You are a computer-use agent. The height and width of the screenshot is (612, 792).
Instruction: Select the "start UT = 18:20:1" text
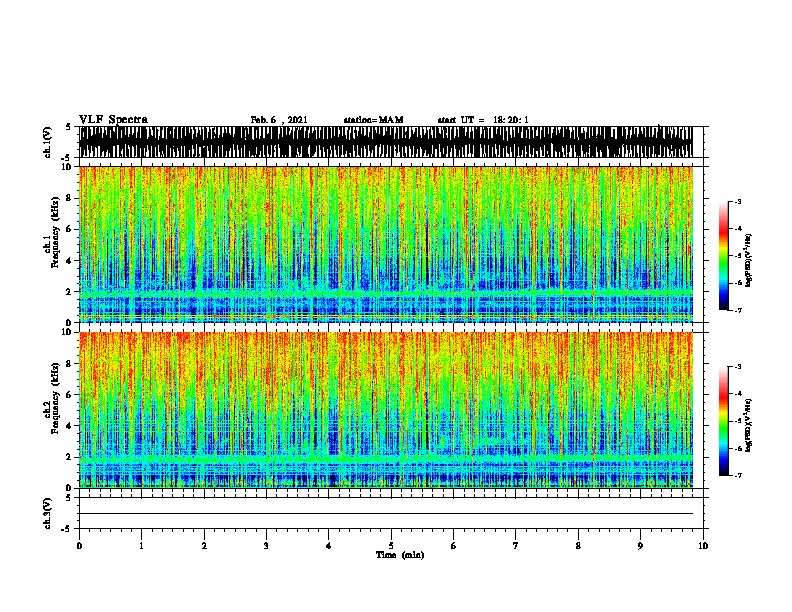[x=483, y=120]
